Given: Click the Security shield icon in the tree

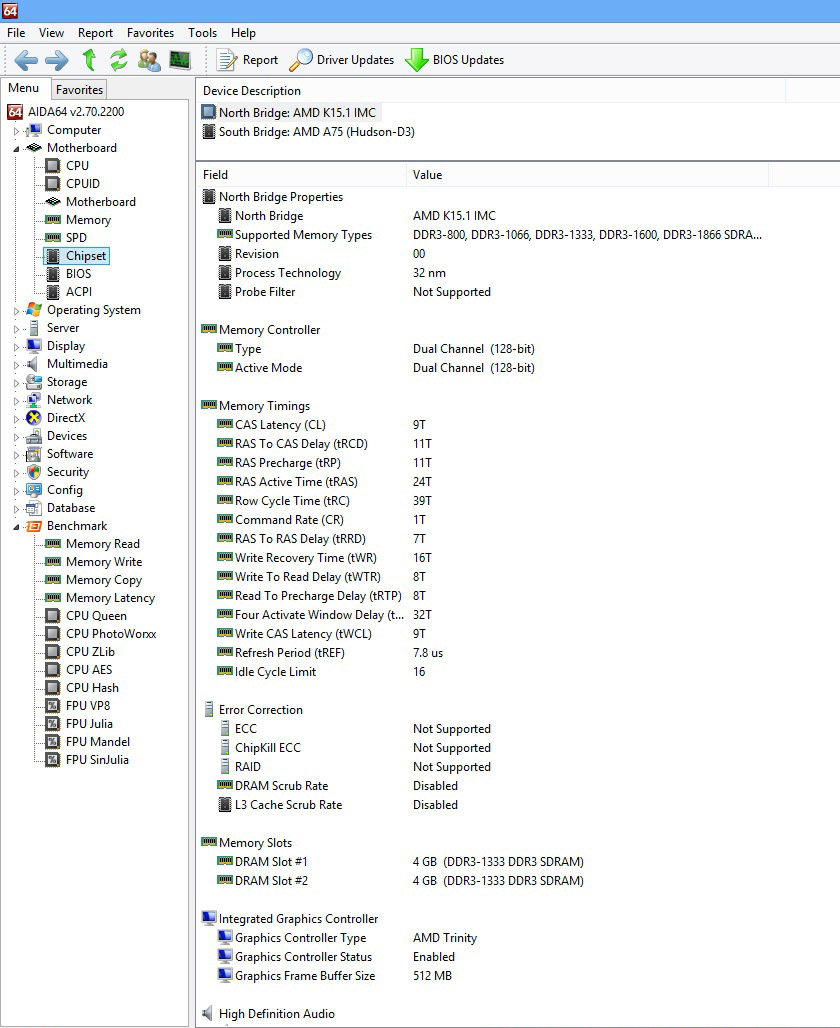Looking at the screenshot, I should 33,472.
